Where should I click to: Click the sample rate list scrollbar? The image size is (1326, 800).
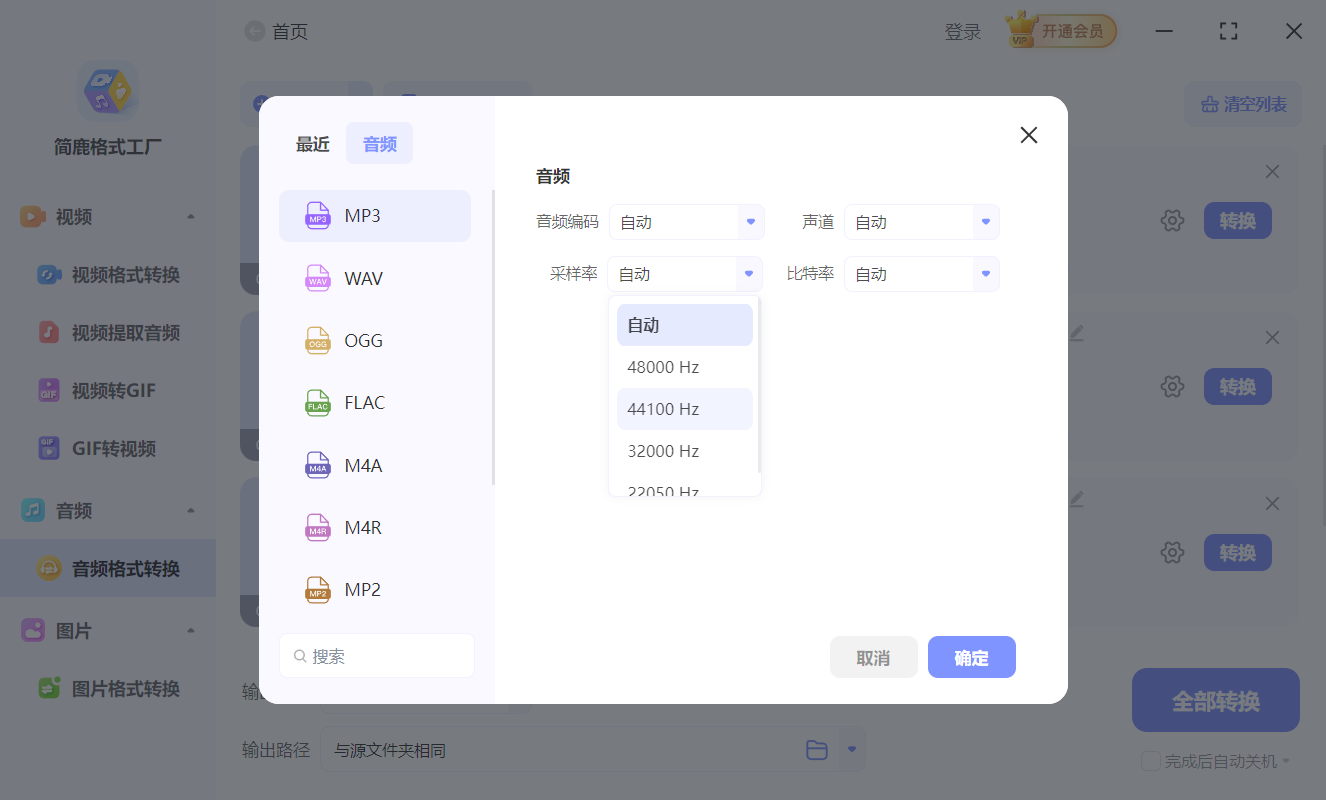pos(759,385)
